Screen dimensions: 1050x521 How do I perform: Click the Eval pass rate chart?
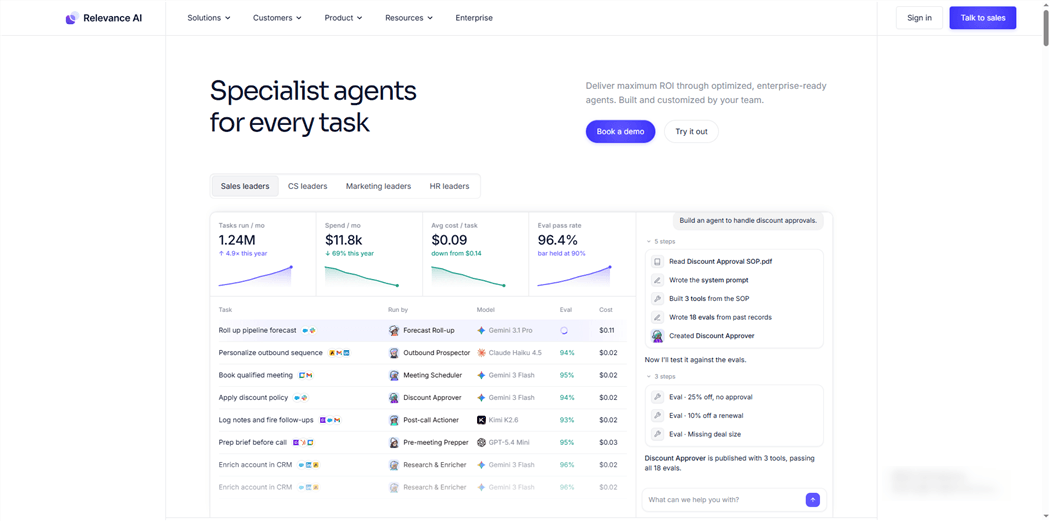click(x=575, y=277)
